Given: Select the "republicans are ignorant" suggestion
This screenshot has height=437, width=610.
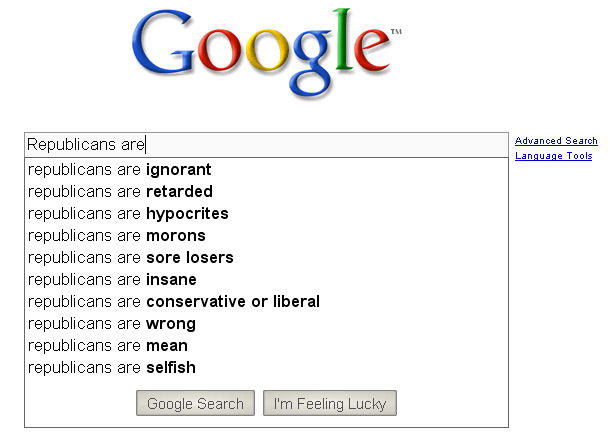Looking at the screenshot, I should point(120,170).
